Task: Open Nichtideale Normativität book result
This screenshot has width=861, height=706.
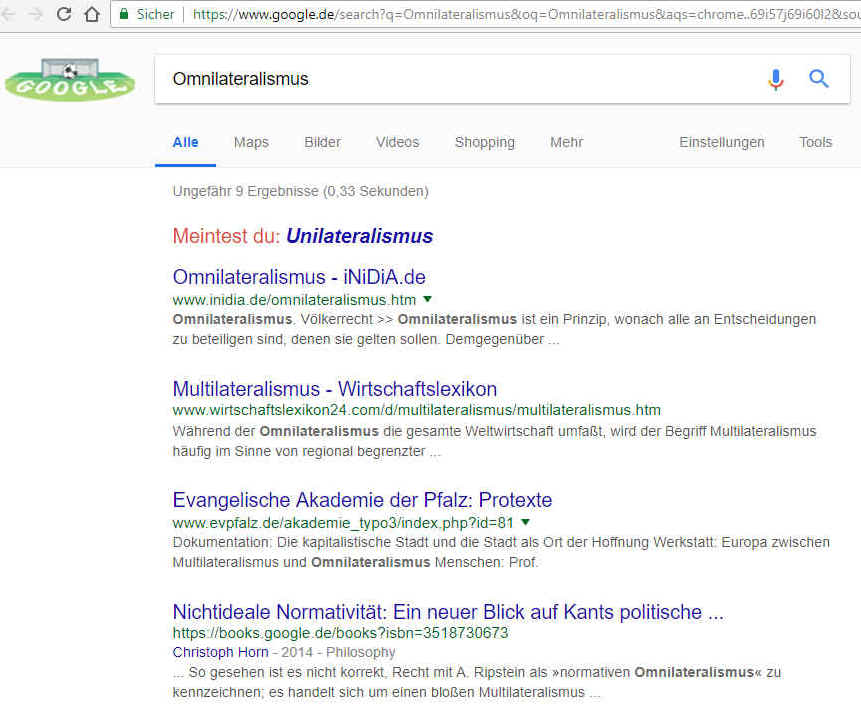Action: click(x=449, y=612)
